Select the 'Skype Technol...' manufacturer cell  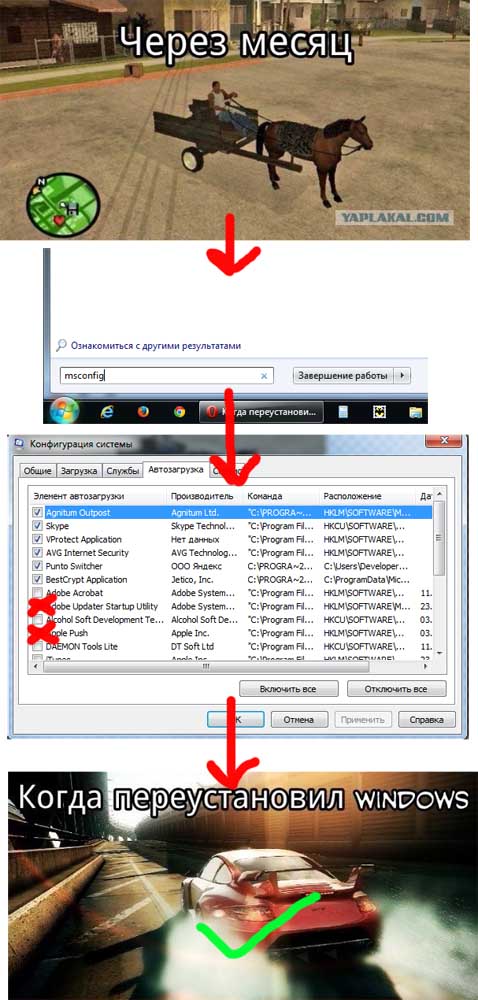coord(203,526)
